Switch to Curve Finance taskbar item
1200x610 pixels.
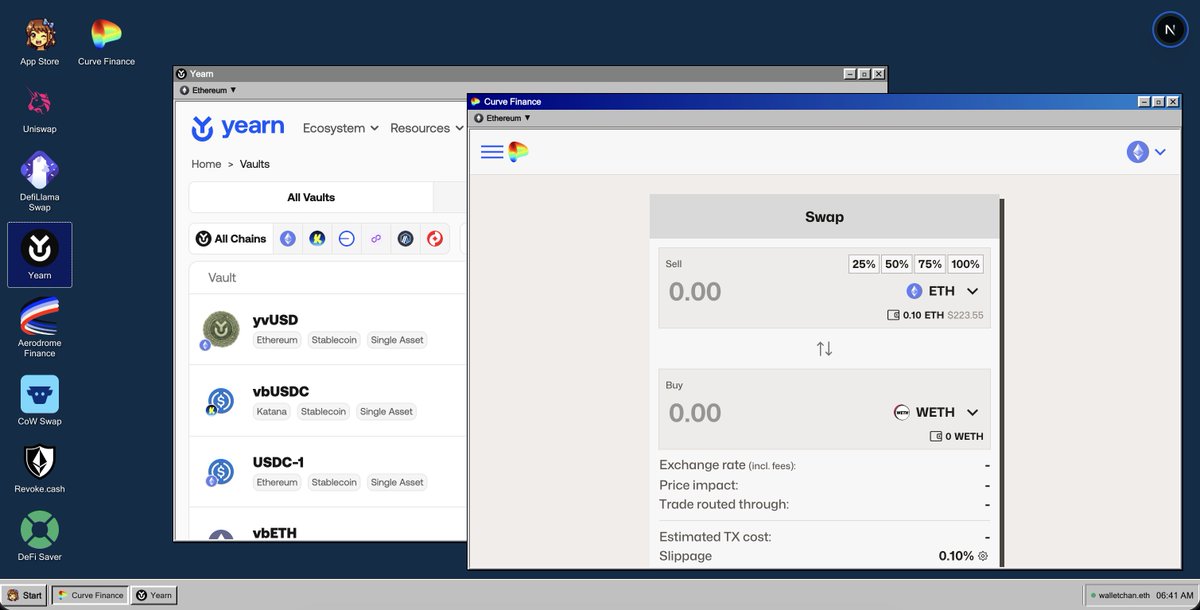90,595
